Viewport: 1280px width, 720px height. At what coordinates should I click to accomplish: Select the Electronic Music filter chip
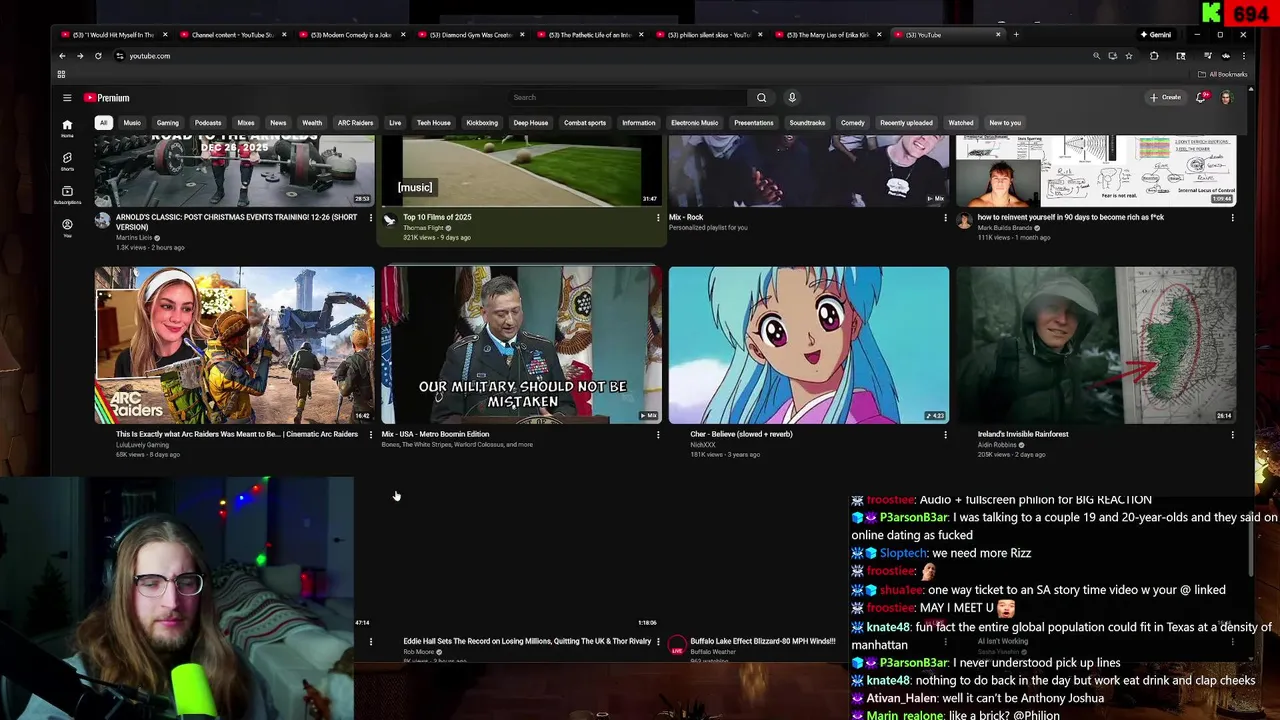695,123
